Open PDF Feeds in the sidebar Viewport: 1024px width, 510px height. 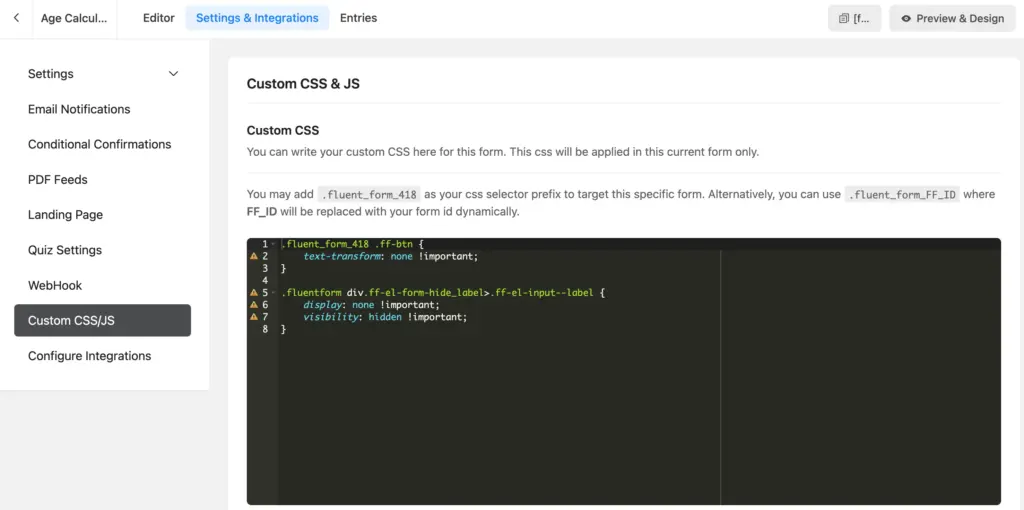tap(58, 180)
